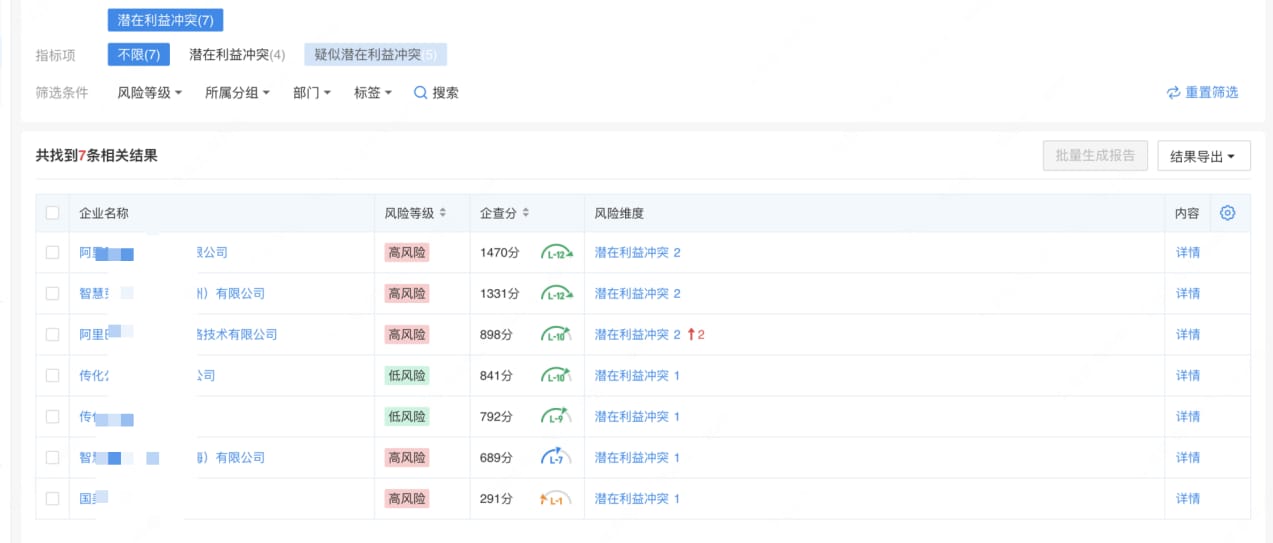Select the checkbox for the 291分 row
The width and height of the screenshot is (1273, 543).
click(x=53, y=499)
